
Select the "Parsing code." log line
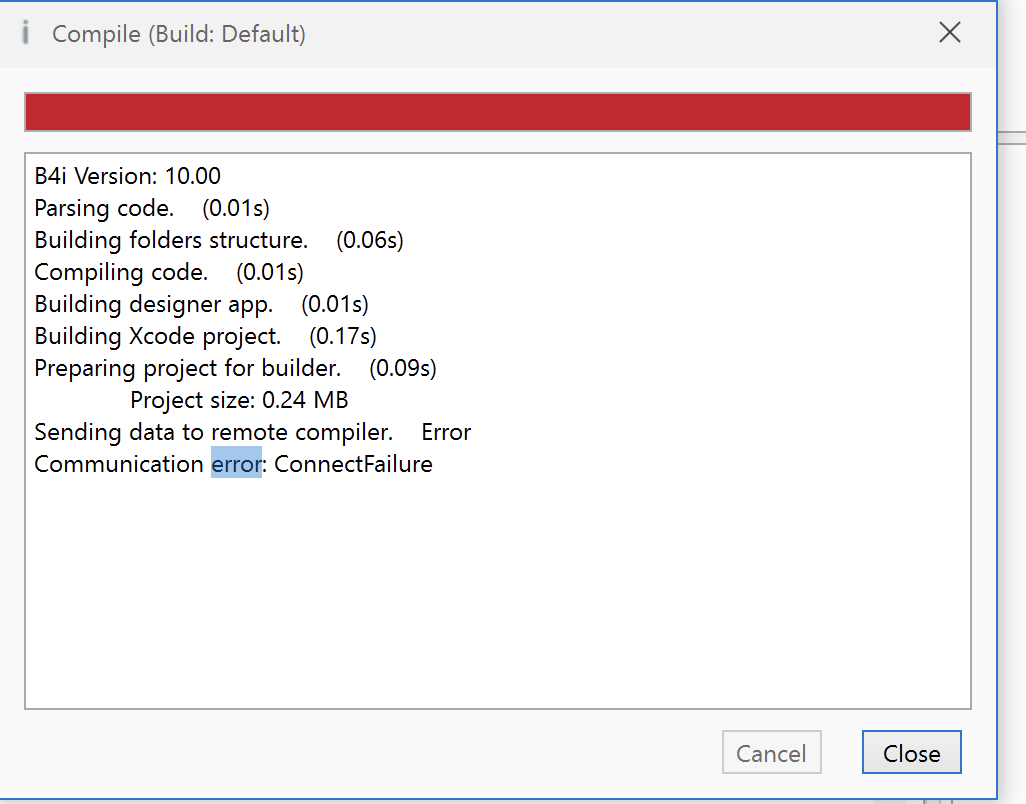coord(104,209)
